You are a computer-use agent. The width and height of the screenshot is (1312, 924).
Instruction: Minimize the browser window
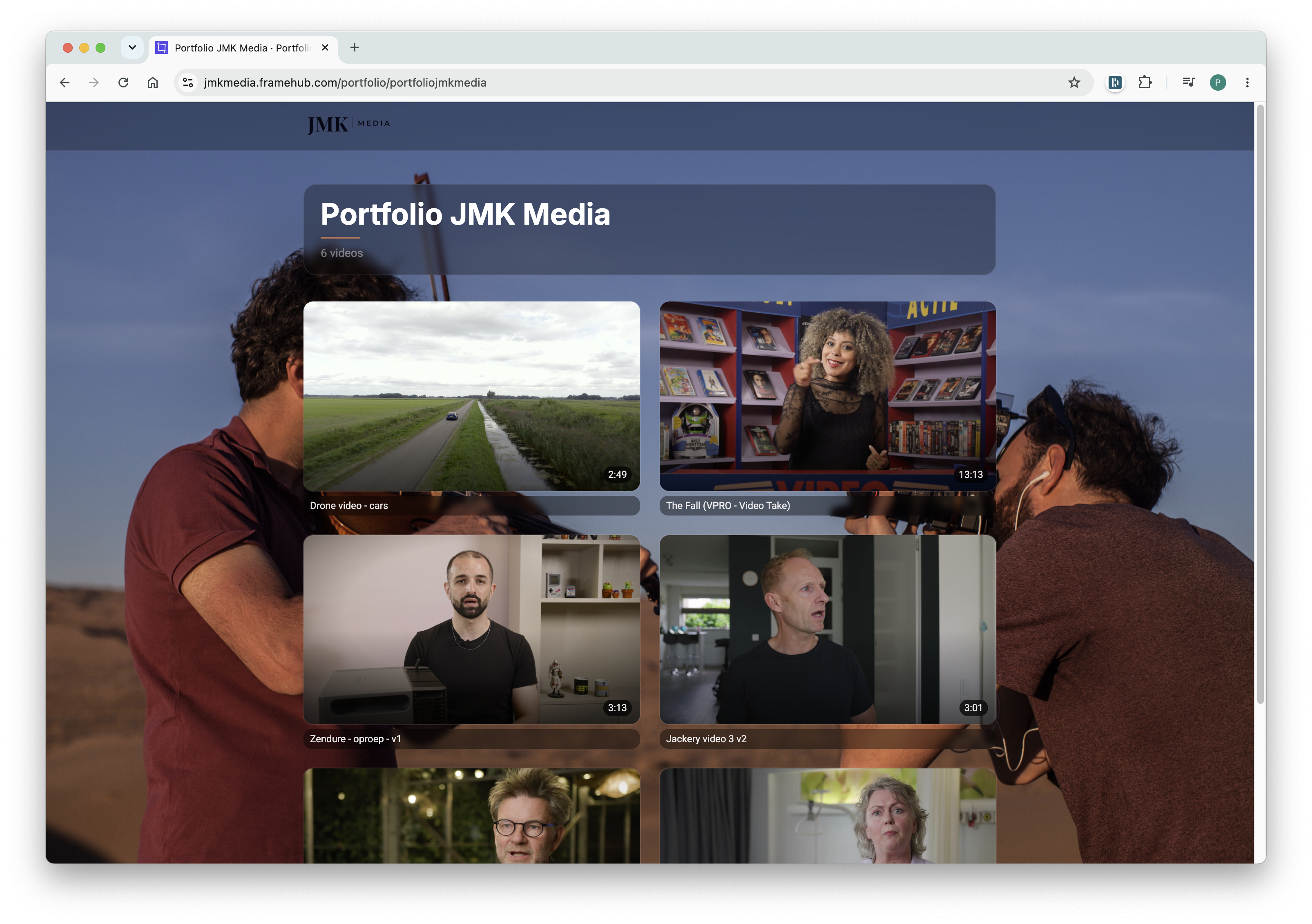84,48
